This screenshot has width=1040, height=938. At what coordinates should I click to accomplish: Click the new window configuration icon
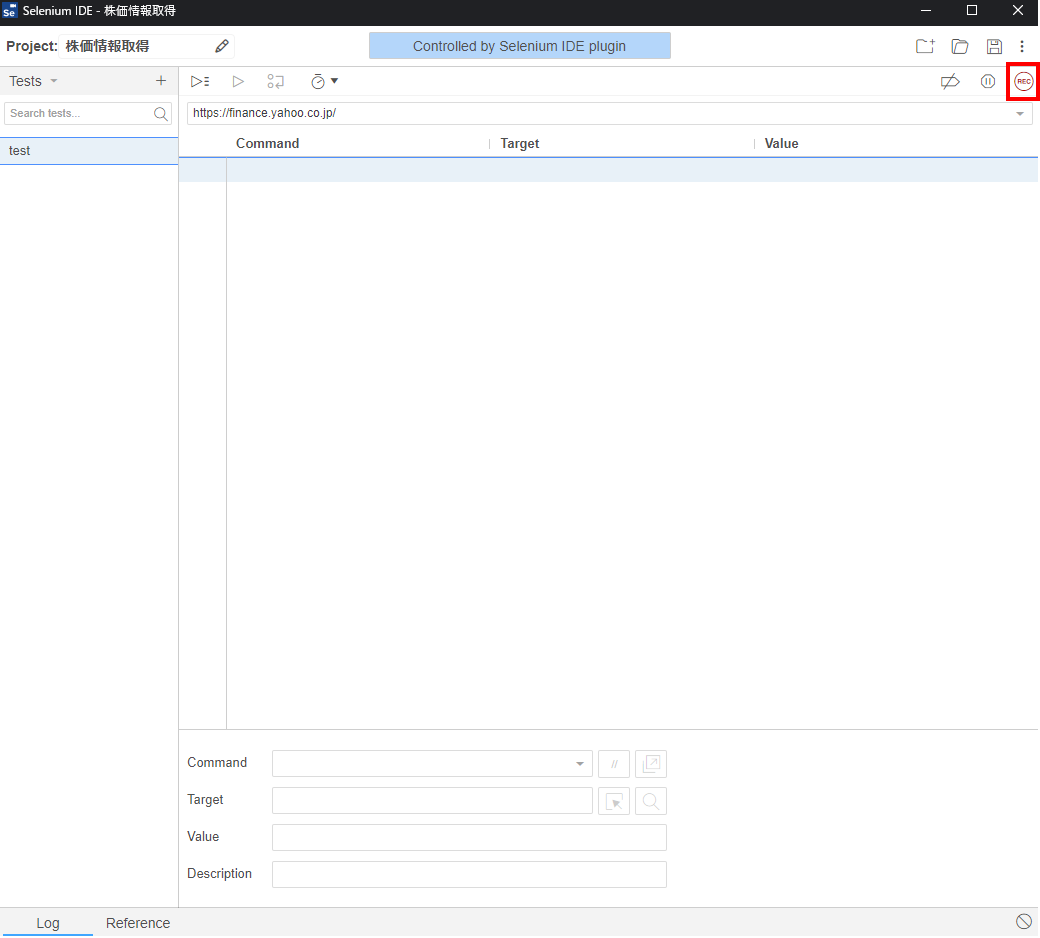coord(651,764)
